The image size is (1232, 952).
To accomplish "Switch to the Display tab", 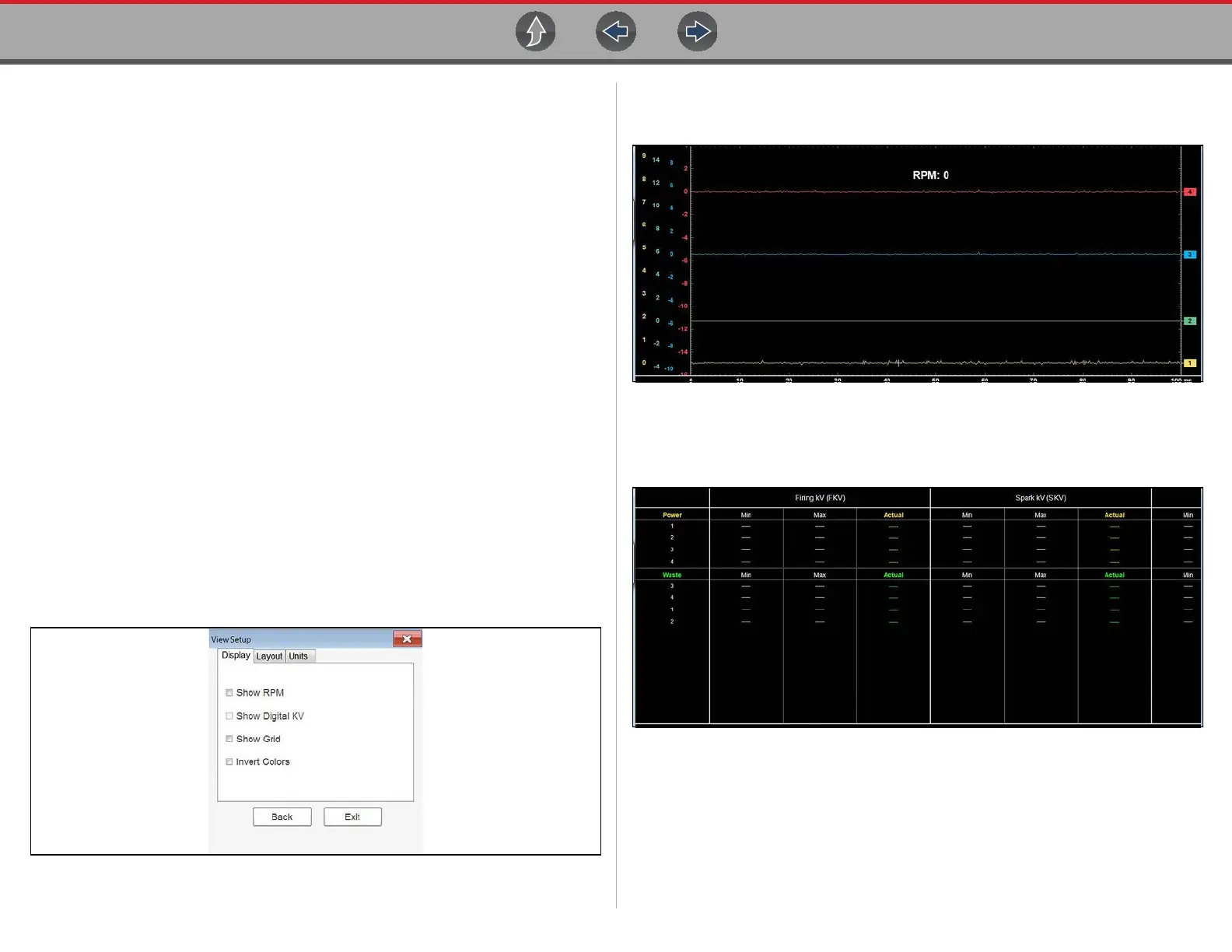I will tap(236, 656).
